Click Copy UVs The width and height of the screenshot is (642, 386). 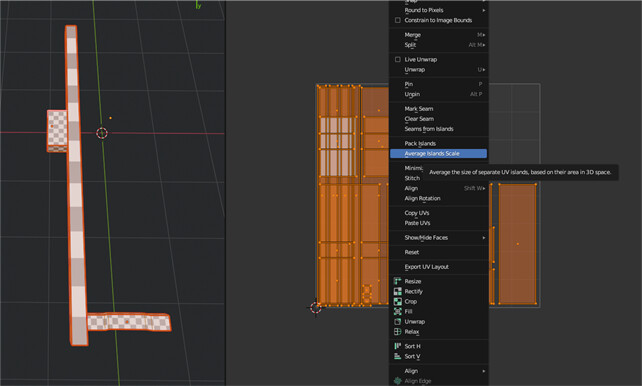tap(439, 213)
